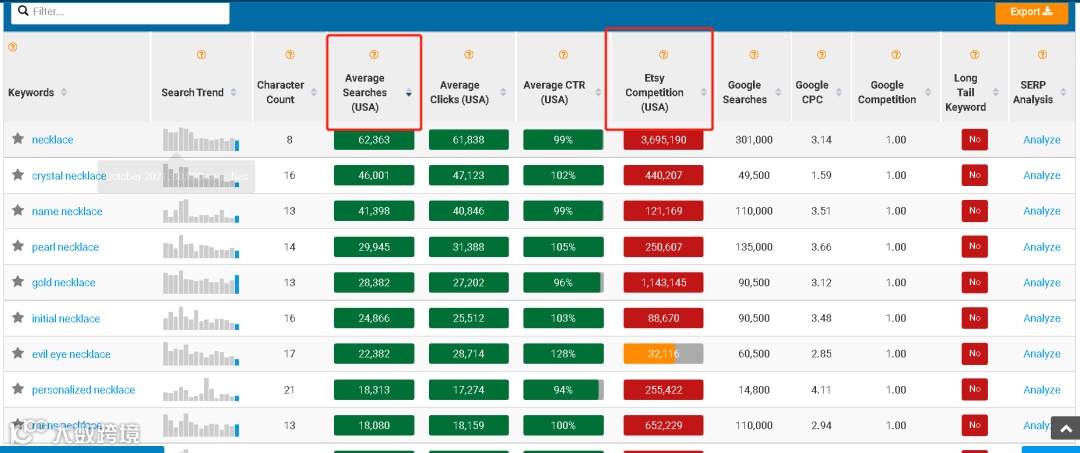Open help icon above Google Searches

[x=754, y=54]
